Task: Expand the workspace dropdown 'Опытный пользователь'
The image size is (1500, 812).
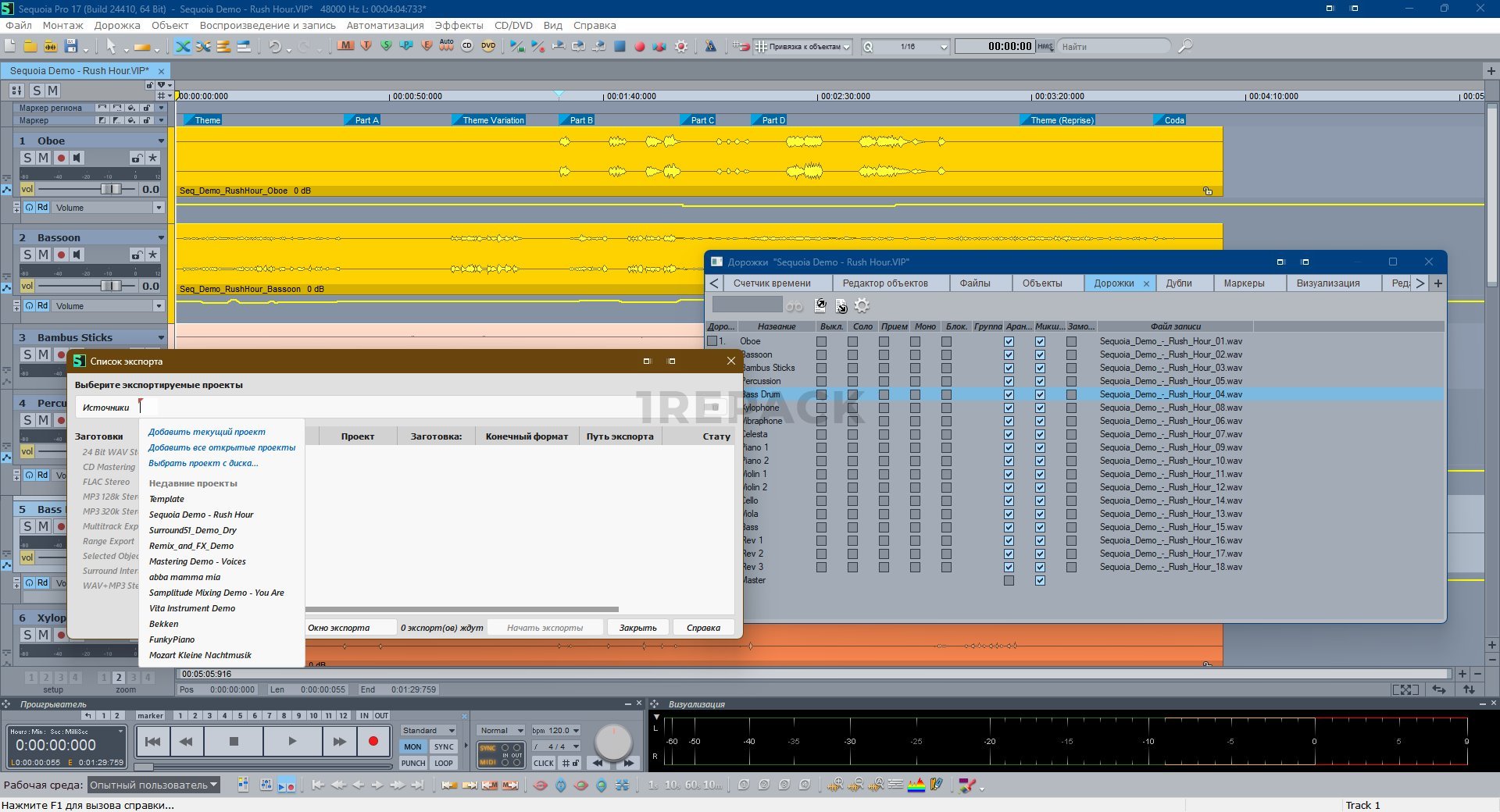Action: 153,785
